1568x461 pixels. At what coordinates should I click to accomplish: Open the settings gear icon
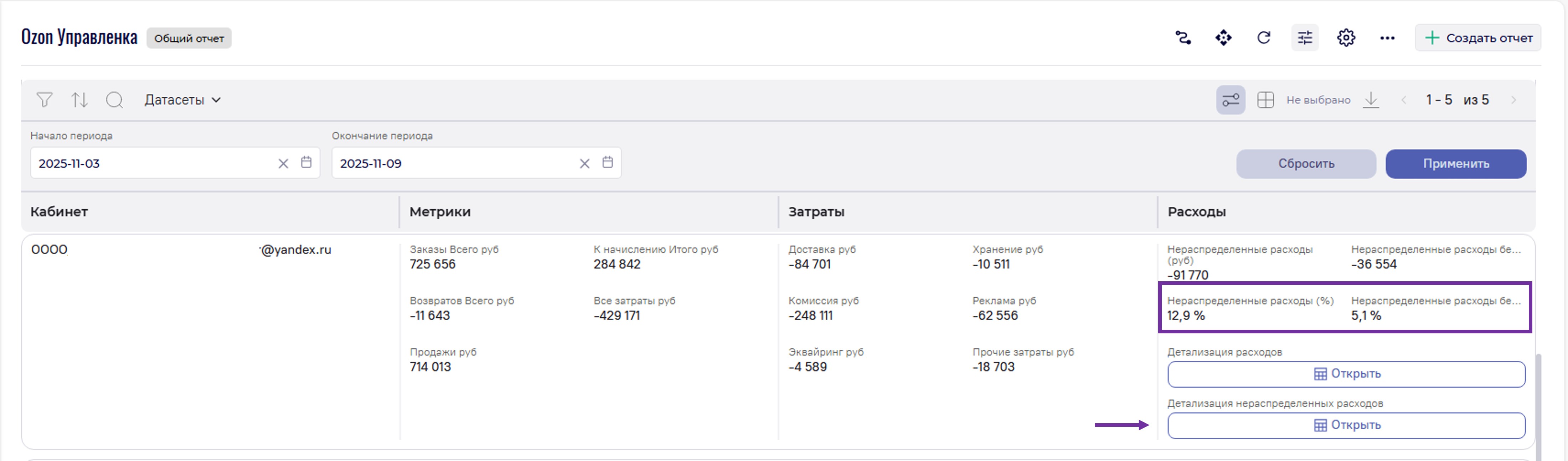click(x=1346, y=39)
